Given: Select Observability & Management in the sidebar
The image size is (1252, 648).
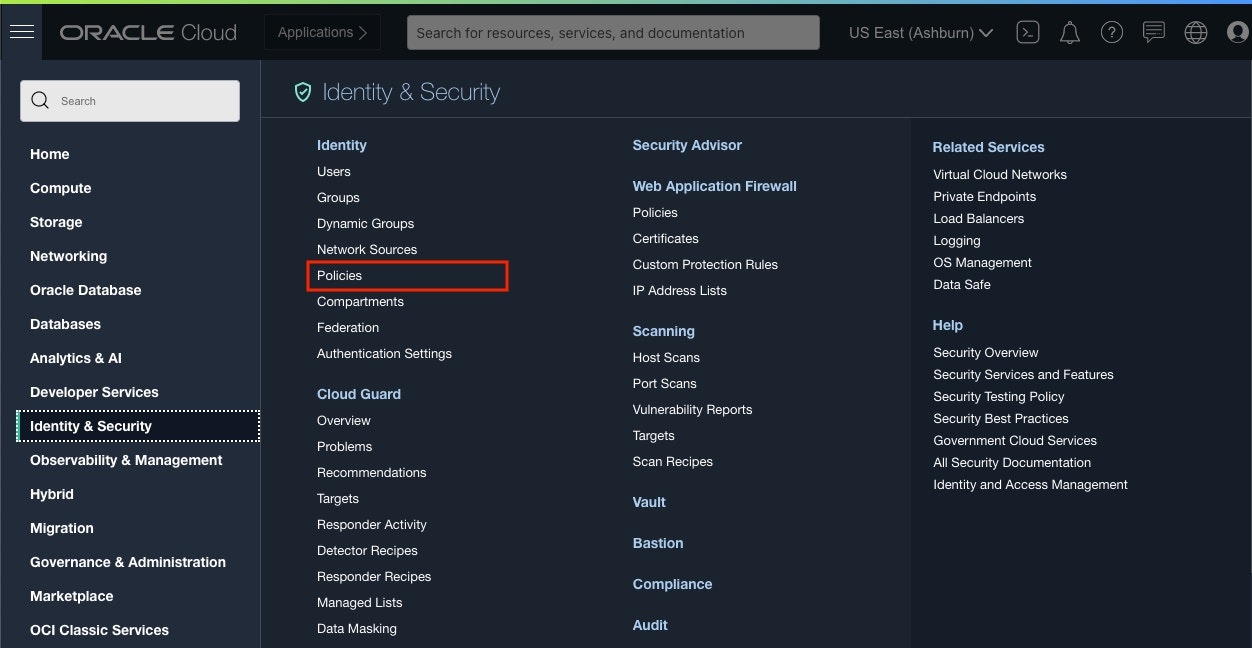Looking at the screenshot, I should (126, 460).
